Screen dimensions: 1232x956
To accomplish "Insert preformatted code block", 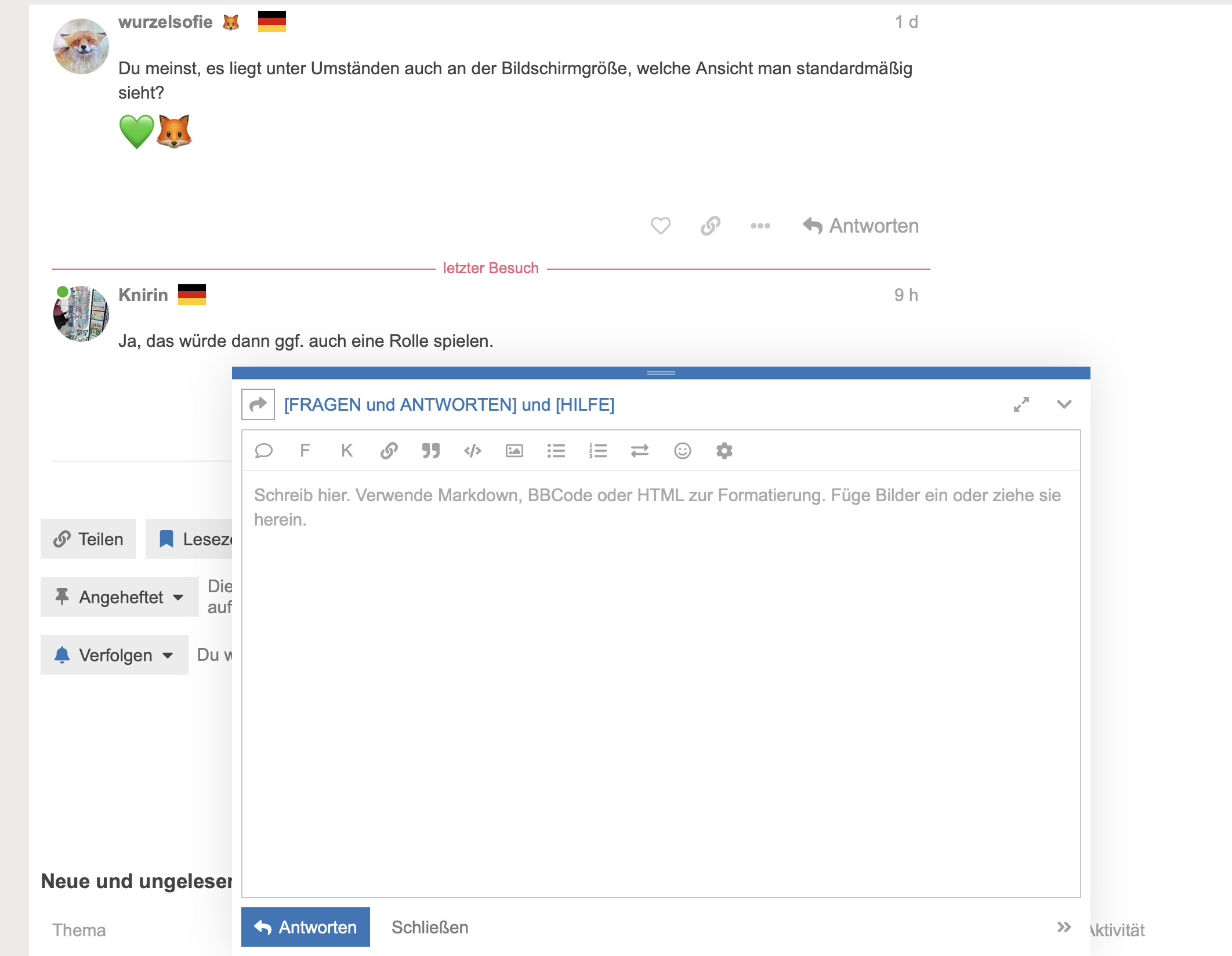I will 473,451.
